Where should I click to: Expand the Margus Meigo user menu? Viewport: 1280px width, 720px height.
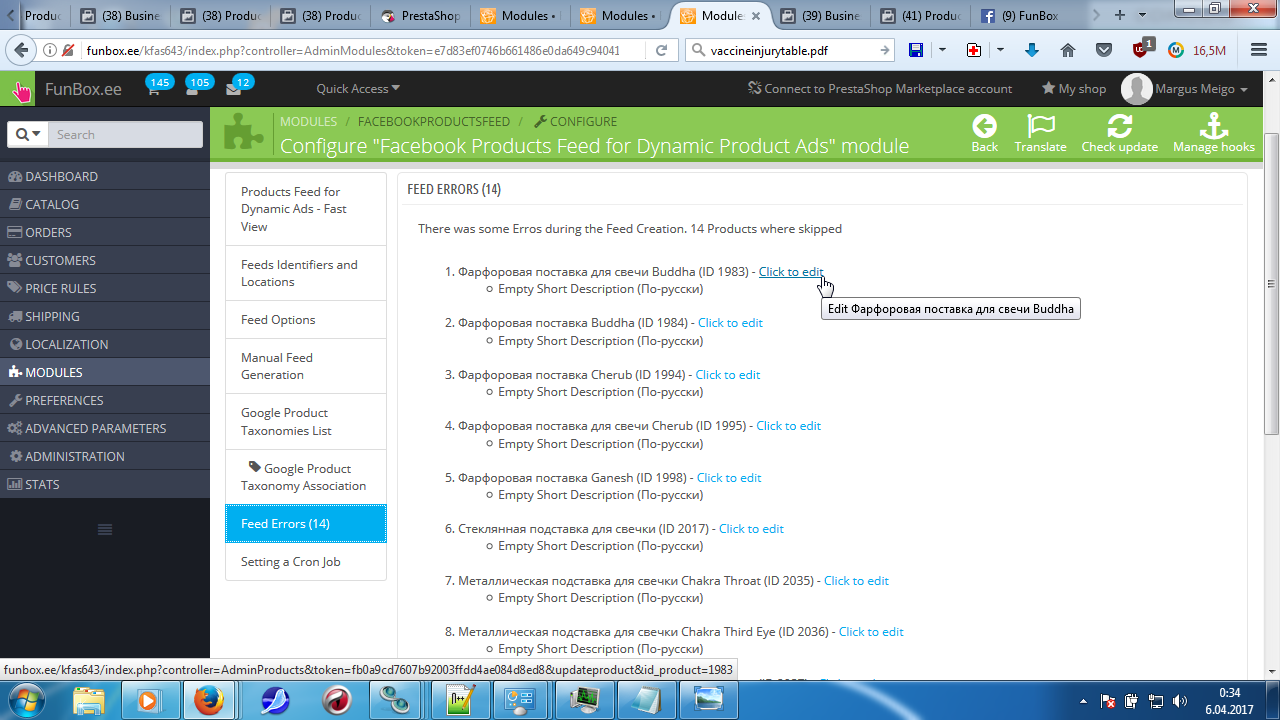click(1201, 89)
